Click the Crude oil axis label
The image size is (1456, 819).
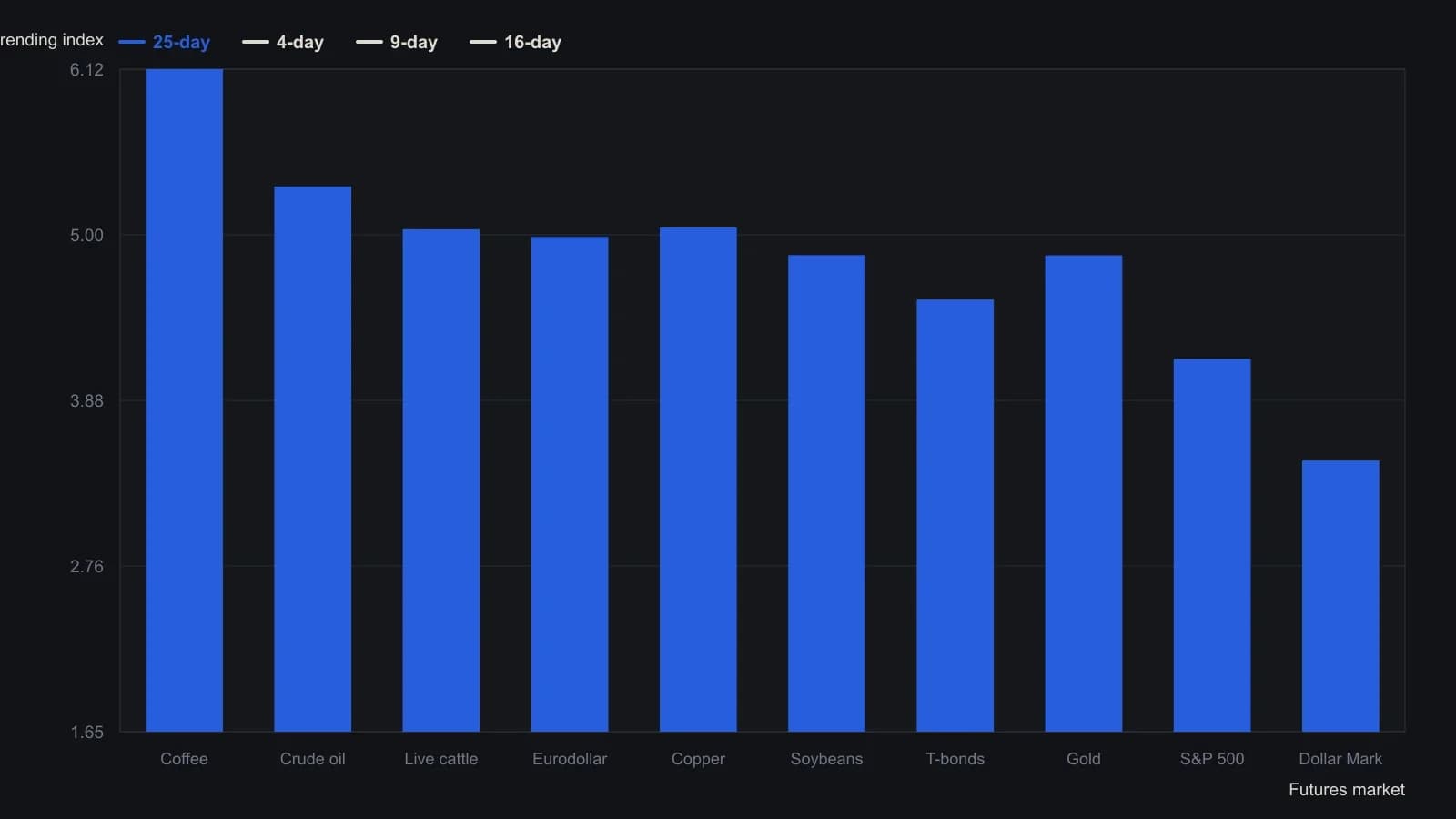pos(313,759)
